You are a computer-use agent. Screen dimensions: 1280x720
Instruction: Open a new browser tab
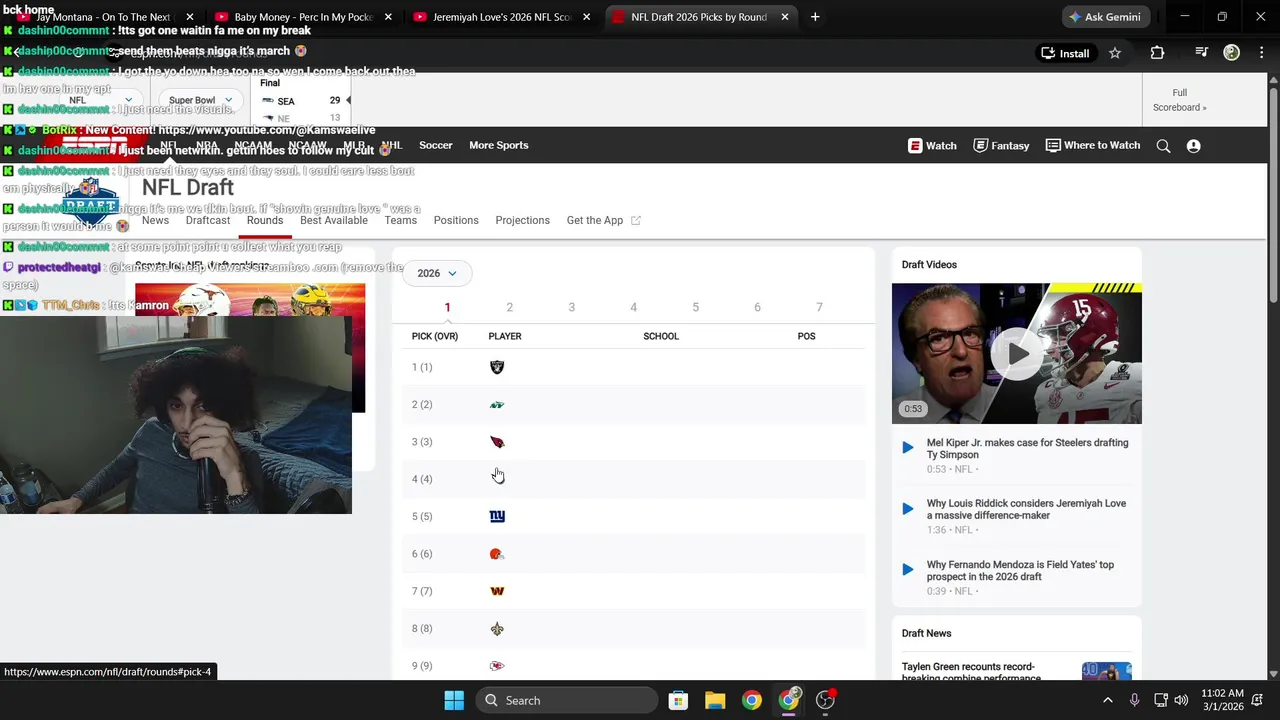[815, 17]
